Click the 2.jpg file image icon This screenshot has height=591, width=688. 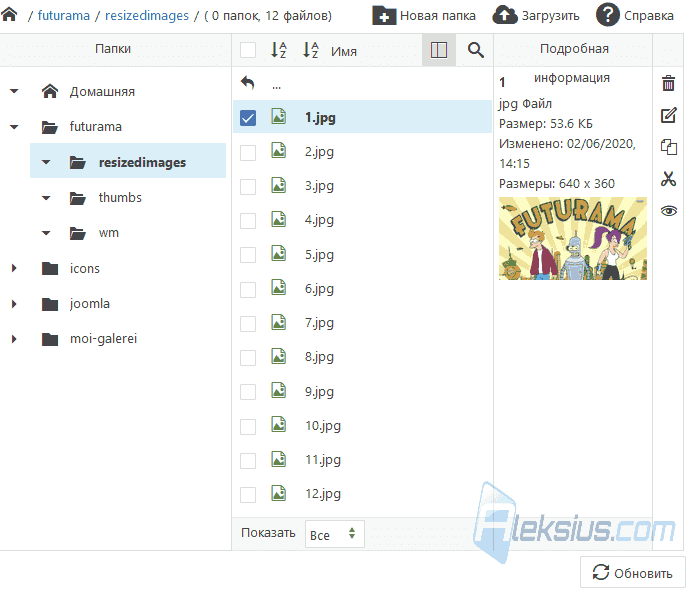tap(279, 150)
